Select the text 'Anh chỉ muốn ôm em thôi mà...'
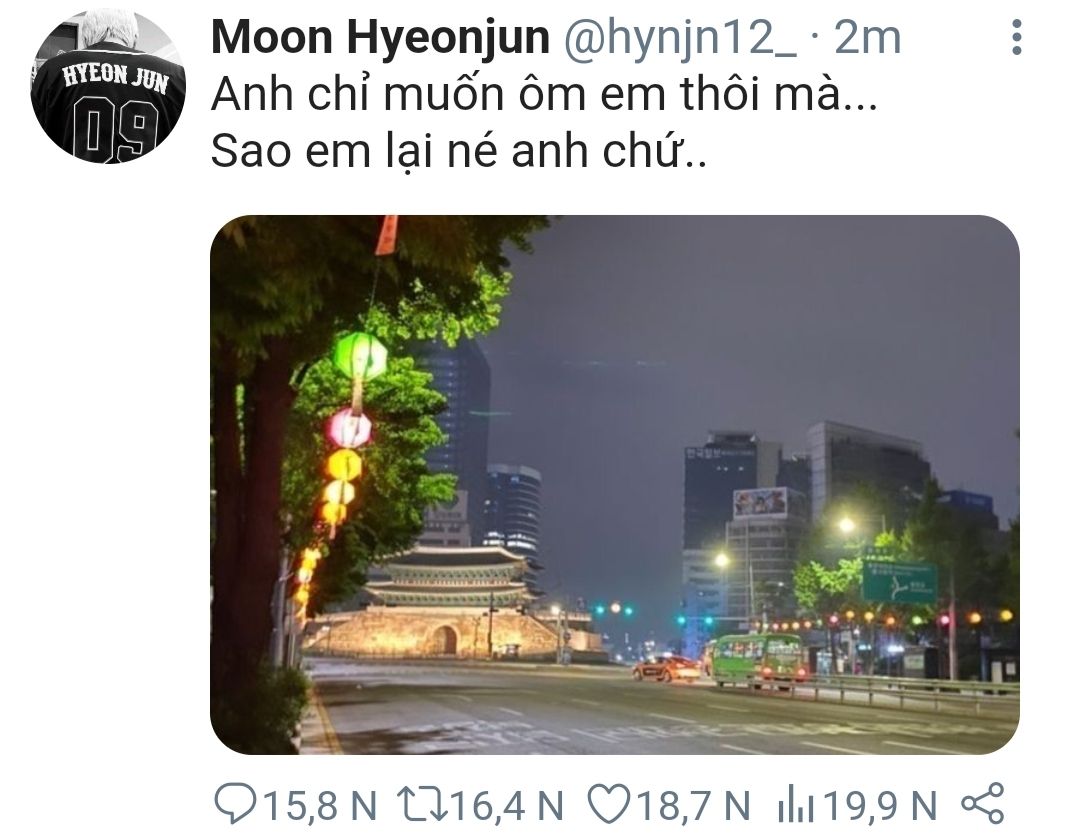 (x=544, y=94)
